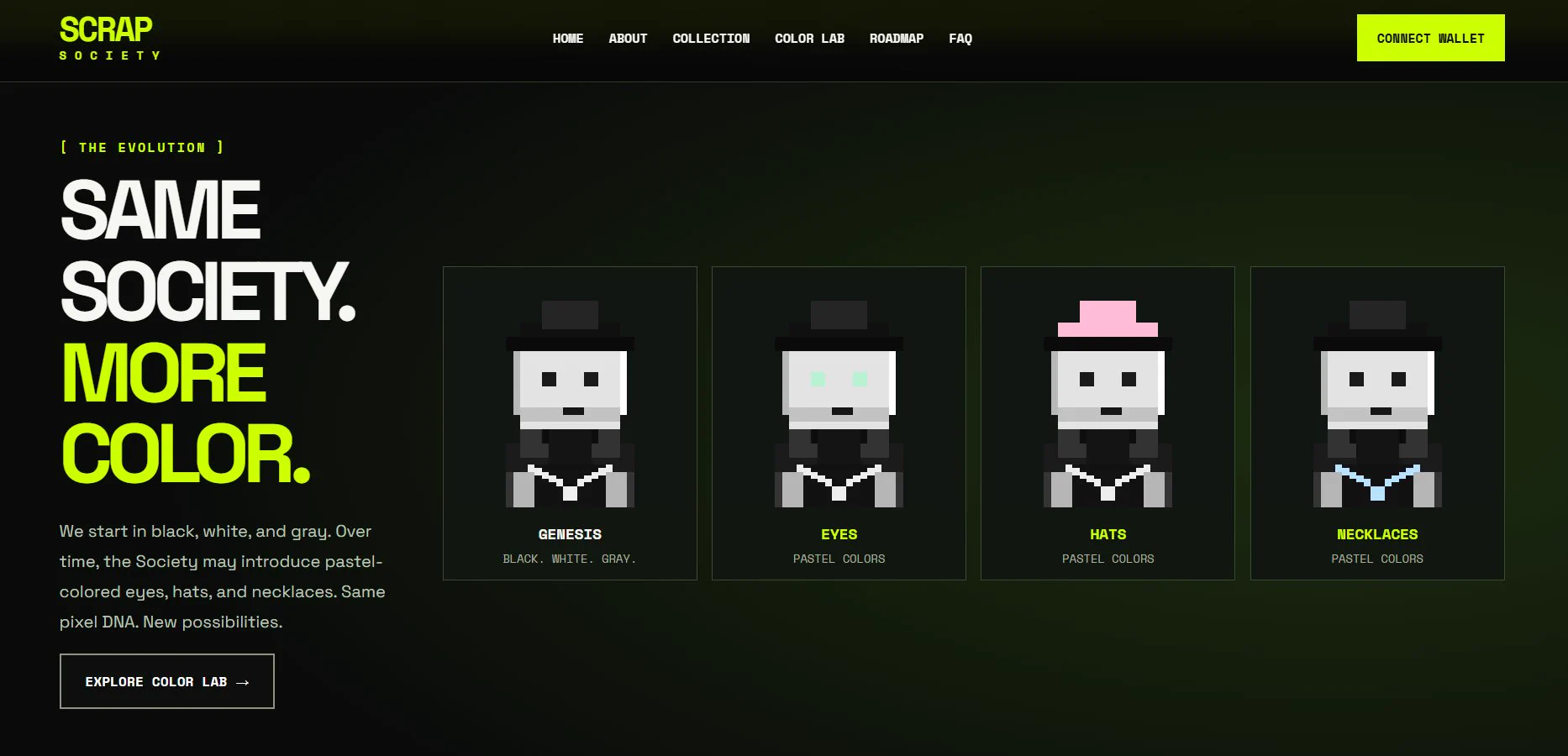Viewport: 1568px width, 756px height.
Task: Select the Genesis pixel character image
Action: (570, 404)
